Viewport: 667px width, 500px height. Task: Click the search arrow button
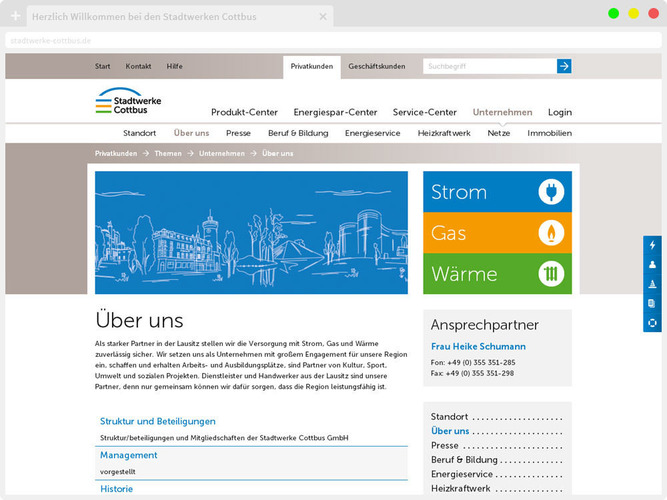click(x=564, y=66)
